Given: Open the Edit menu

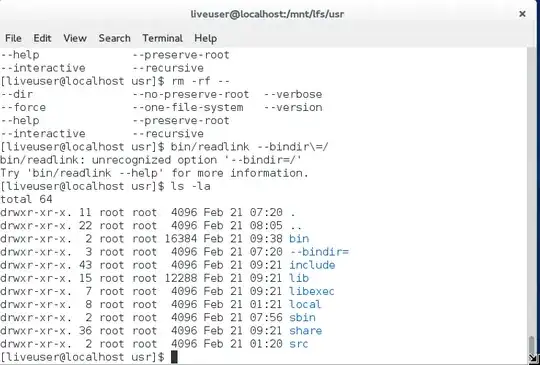Looking at the screenshot, I should click(x=42, y=38).
